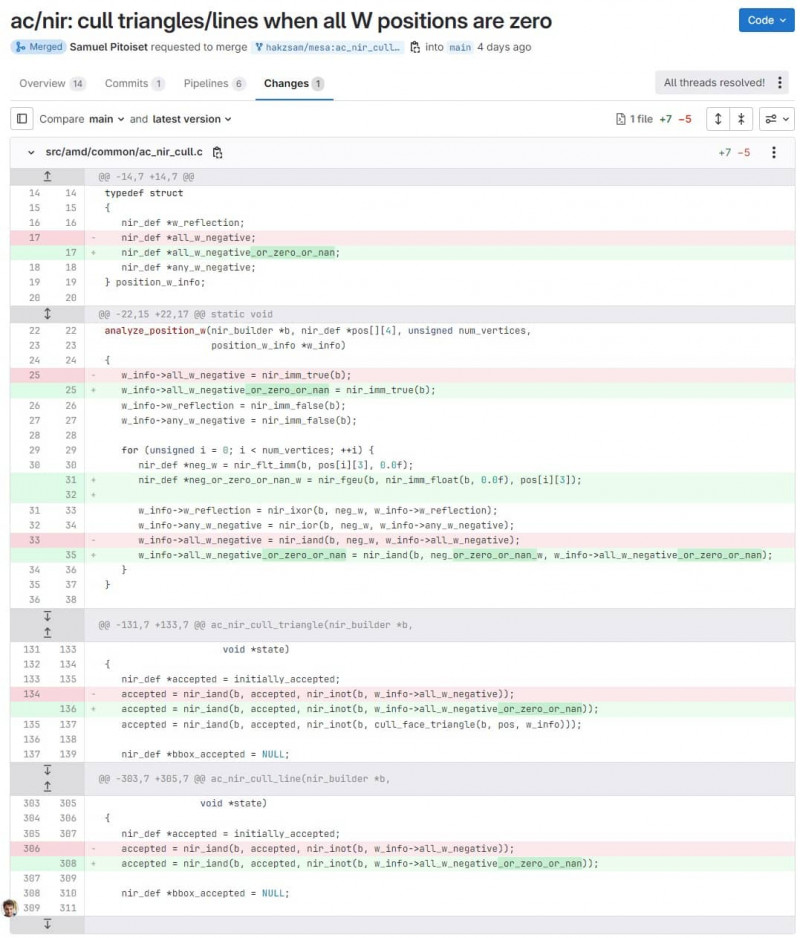This screenshot has height=938, width=800.
Task: Open diff preferences settings dropdown
Action: 777,118
